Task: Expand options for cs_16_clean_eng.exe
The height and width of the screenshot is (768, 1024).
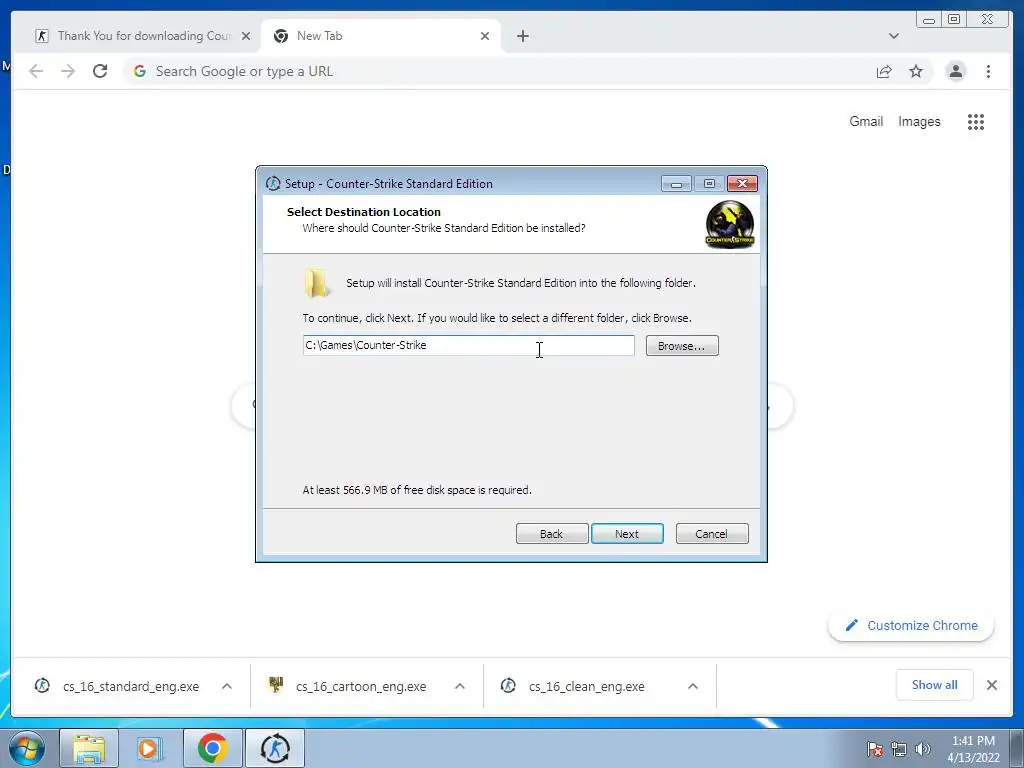Action: tap(693, 686)
